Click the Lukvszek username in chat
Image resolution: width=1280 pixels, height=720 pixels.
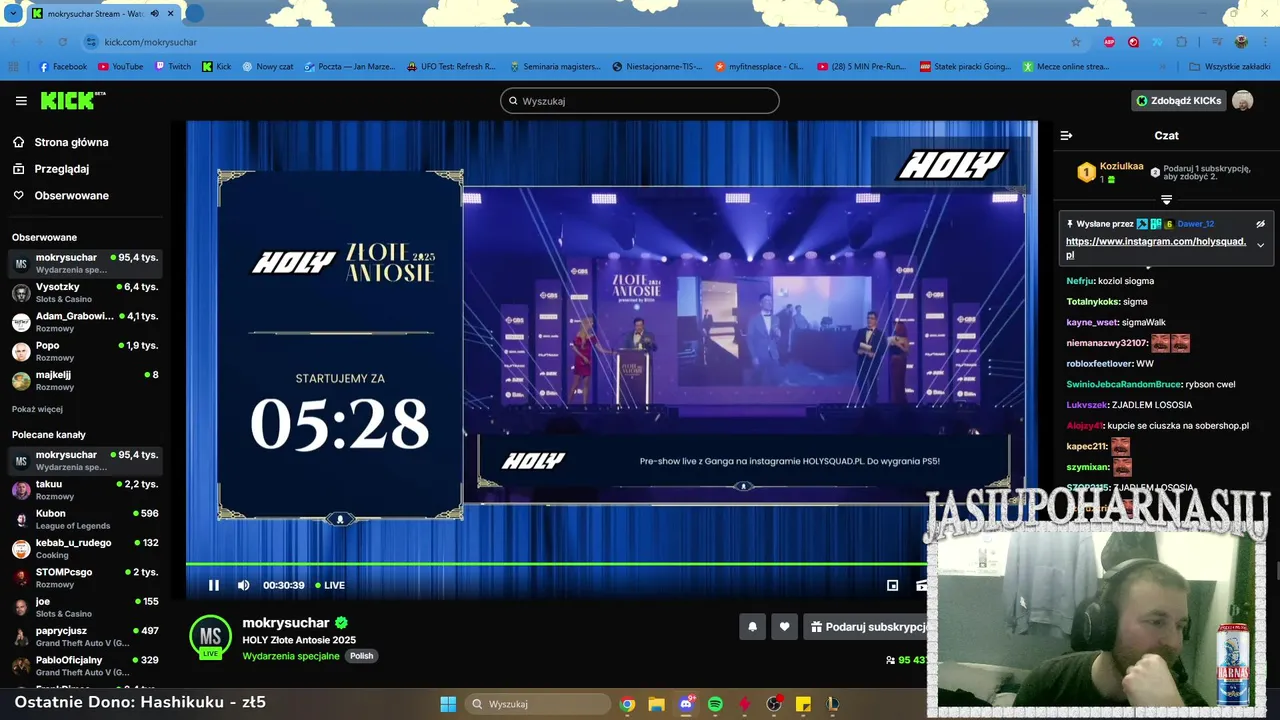click(x=1087, y=405)
